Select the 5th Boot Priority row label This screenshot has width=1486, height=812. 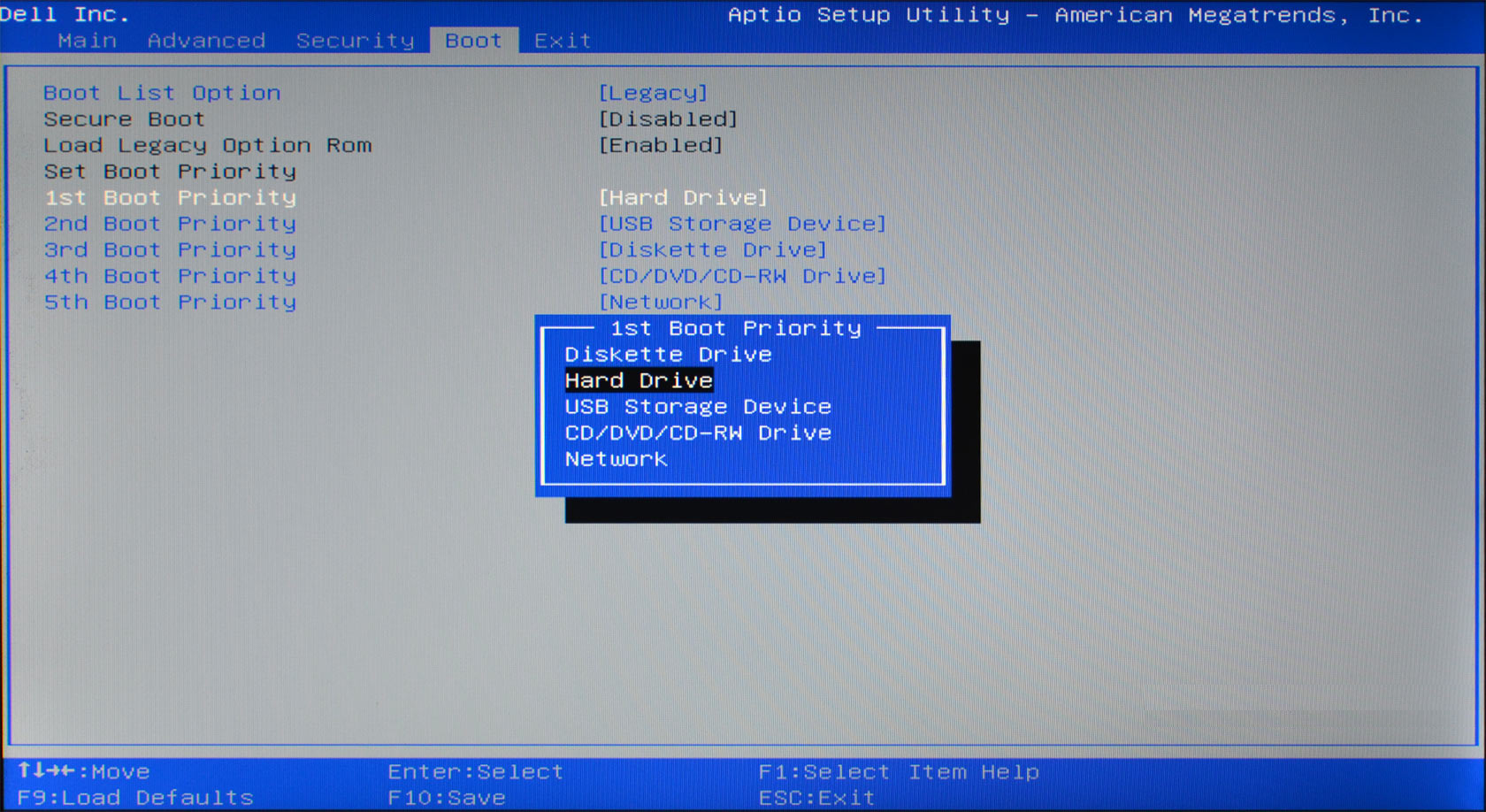click(x=170, y=303)
